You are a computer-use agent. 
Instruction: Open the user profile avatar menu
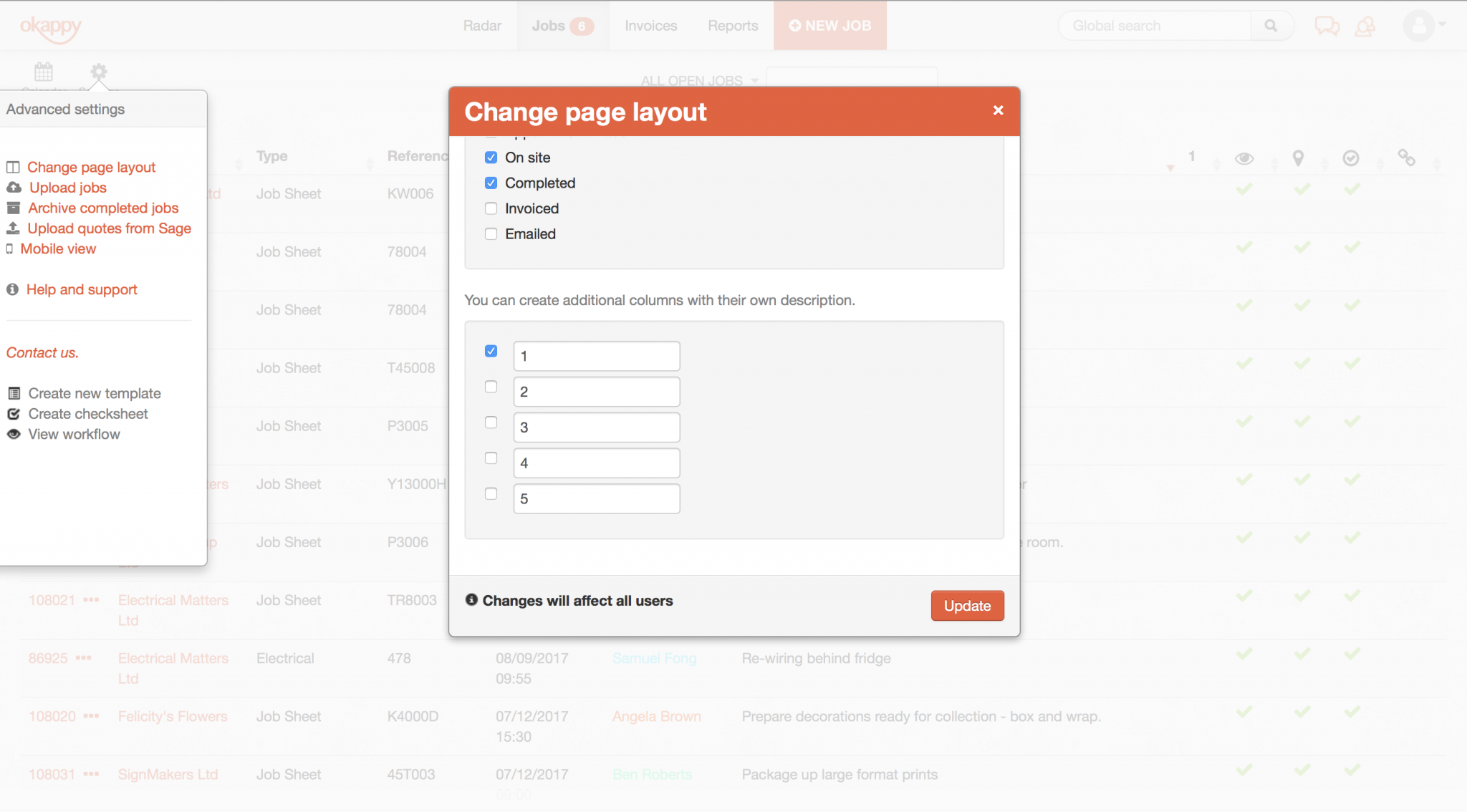[1423, 26]
